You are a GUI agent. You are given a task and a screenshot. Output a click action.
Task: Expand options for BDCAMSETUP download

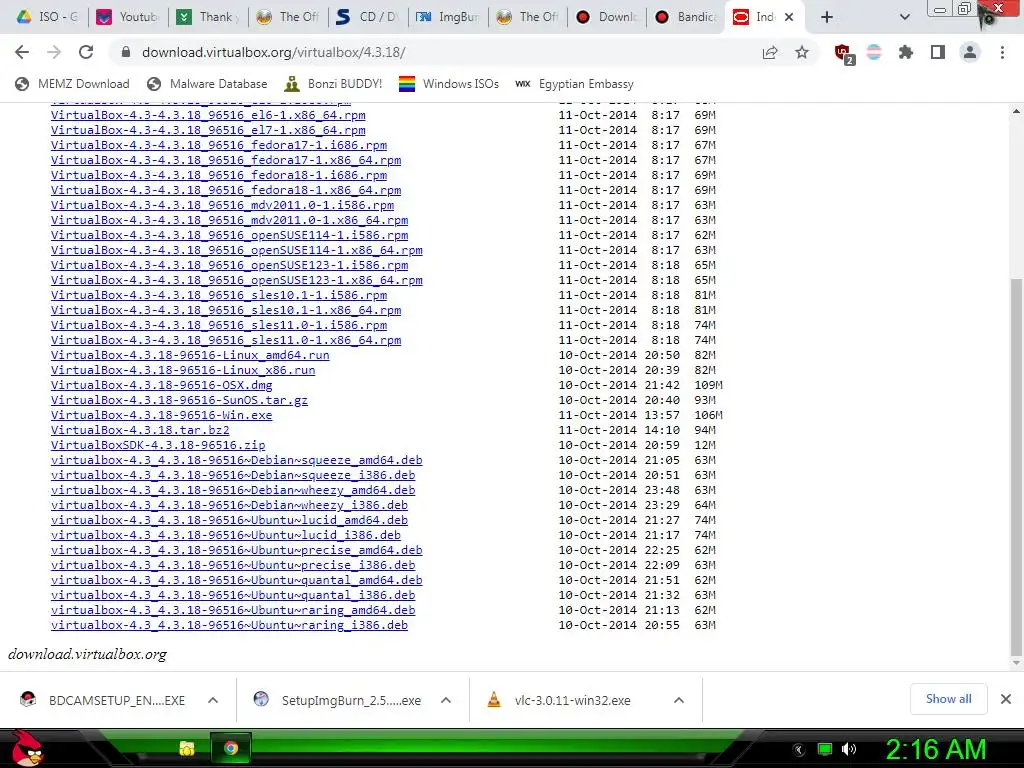[213, 701]
